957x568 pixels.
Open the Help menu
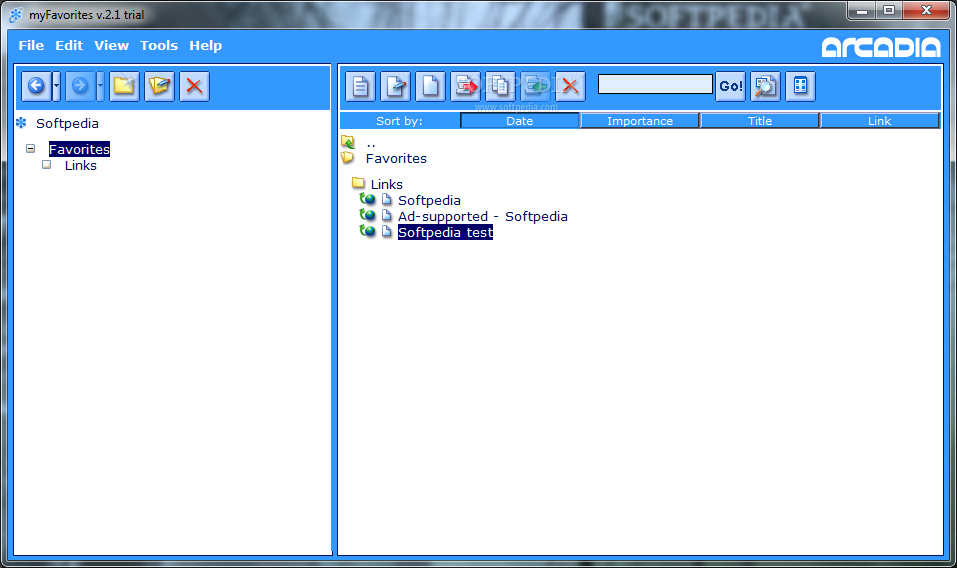(x=206, y=46)
